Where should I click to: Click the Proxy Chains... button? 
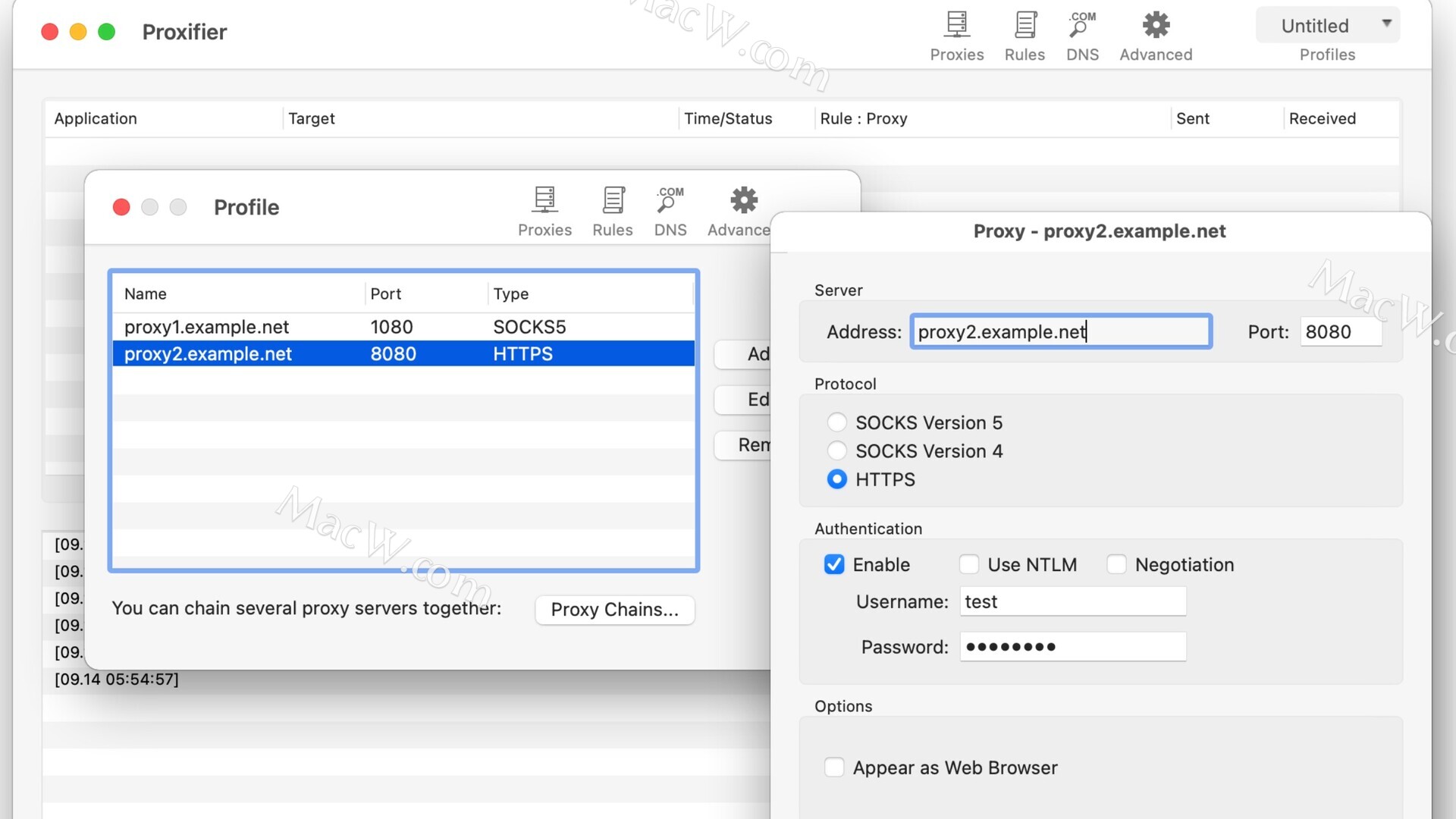coord(614,610)
